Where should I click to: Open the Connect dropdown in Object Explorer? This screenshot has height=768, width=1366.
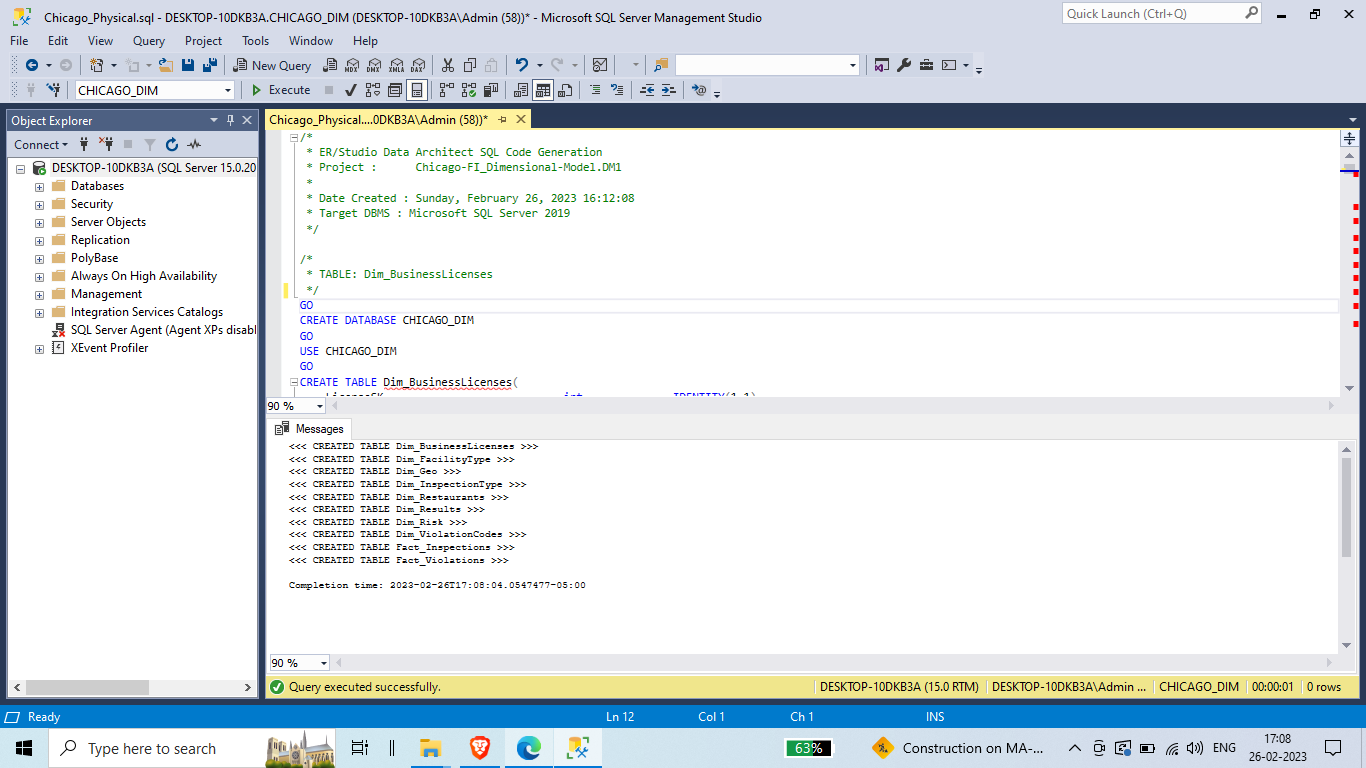point(41,144)
